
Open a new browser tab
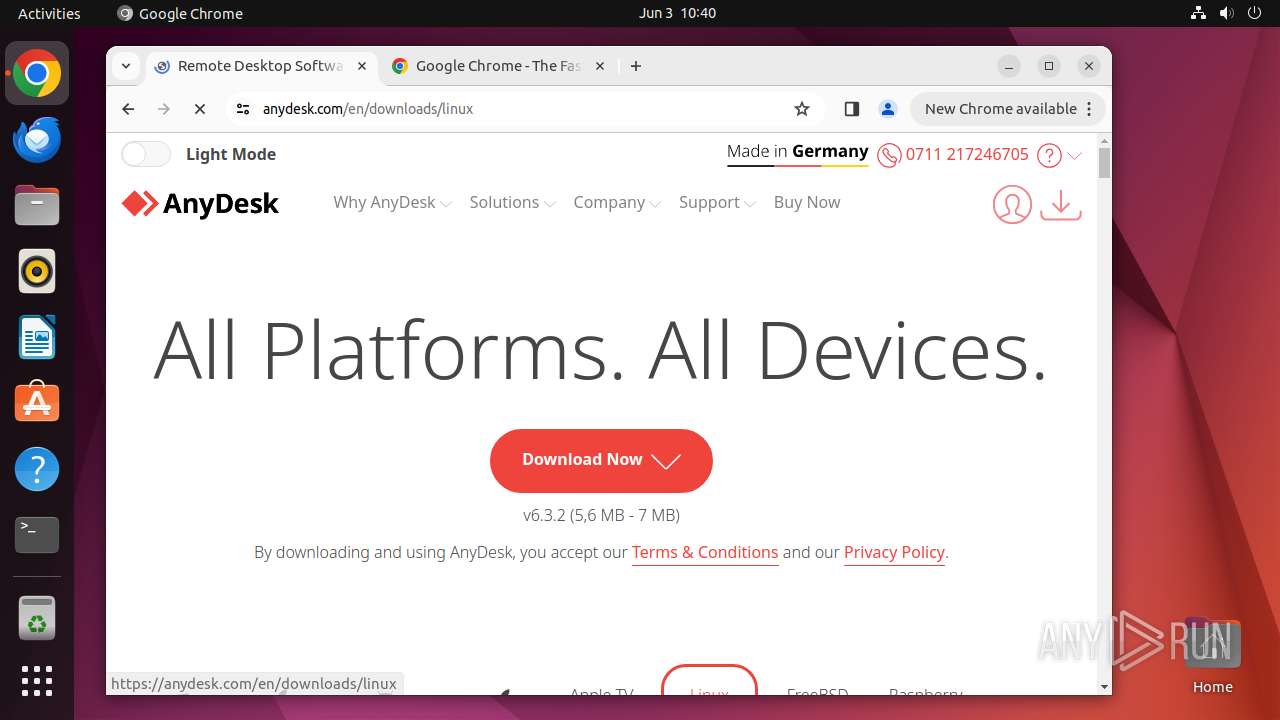[636, 66]
